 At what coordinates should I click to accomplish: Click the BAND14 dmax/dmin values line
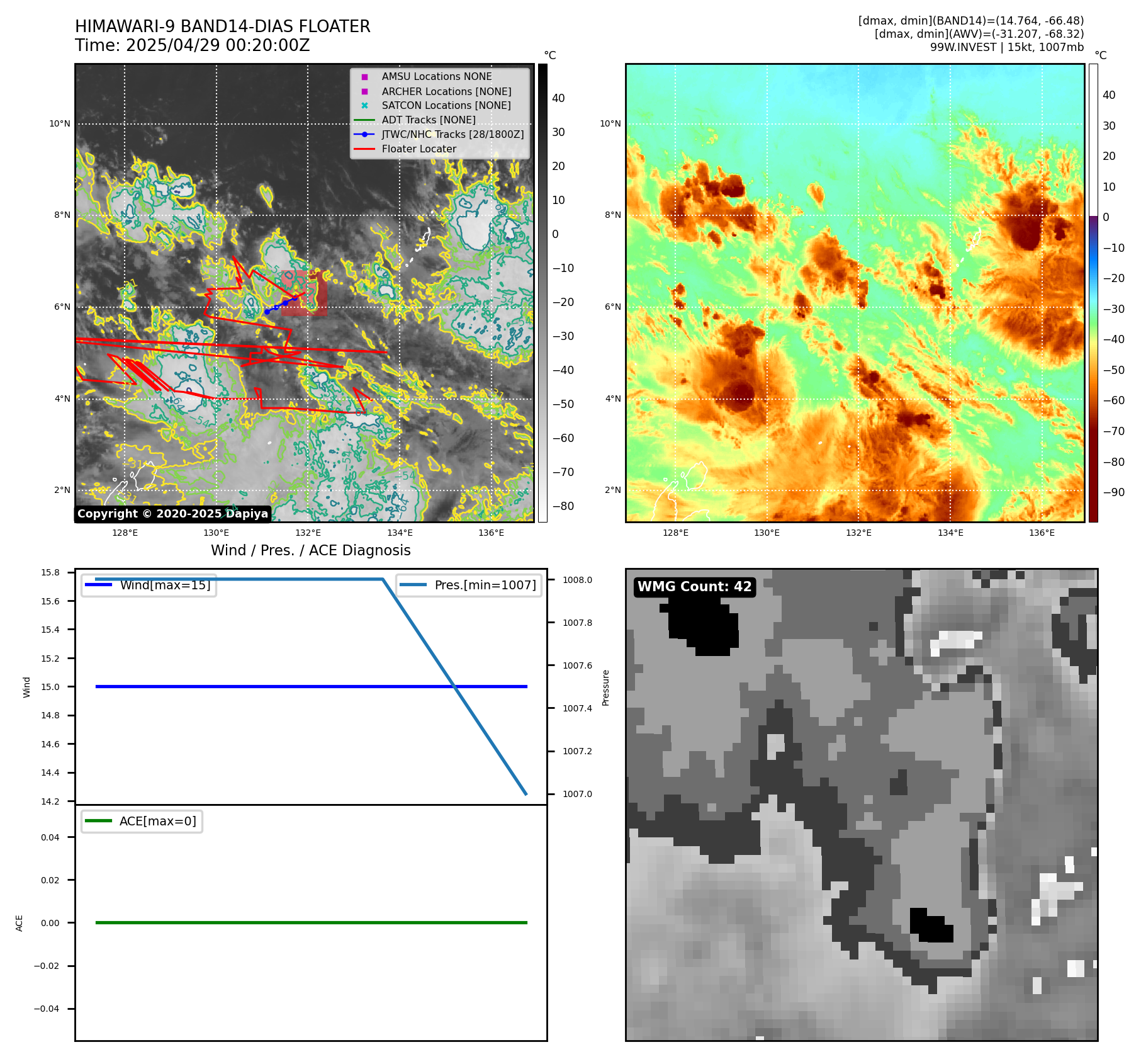971,21
